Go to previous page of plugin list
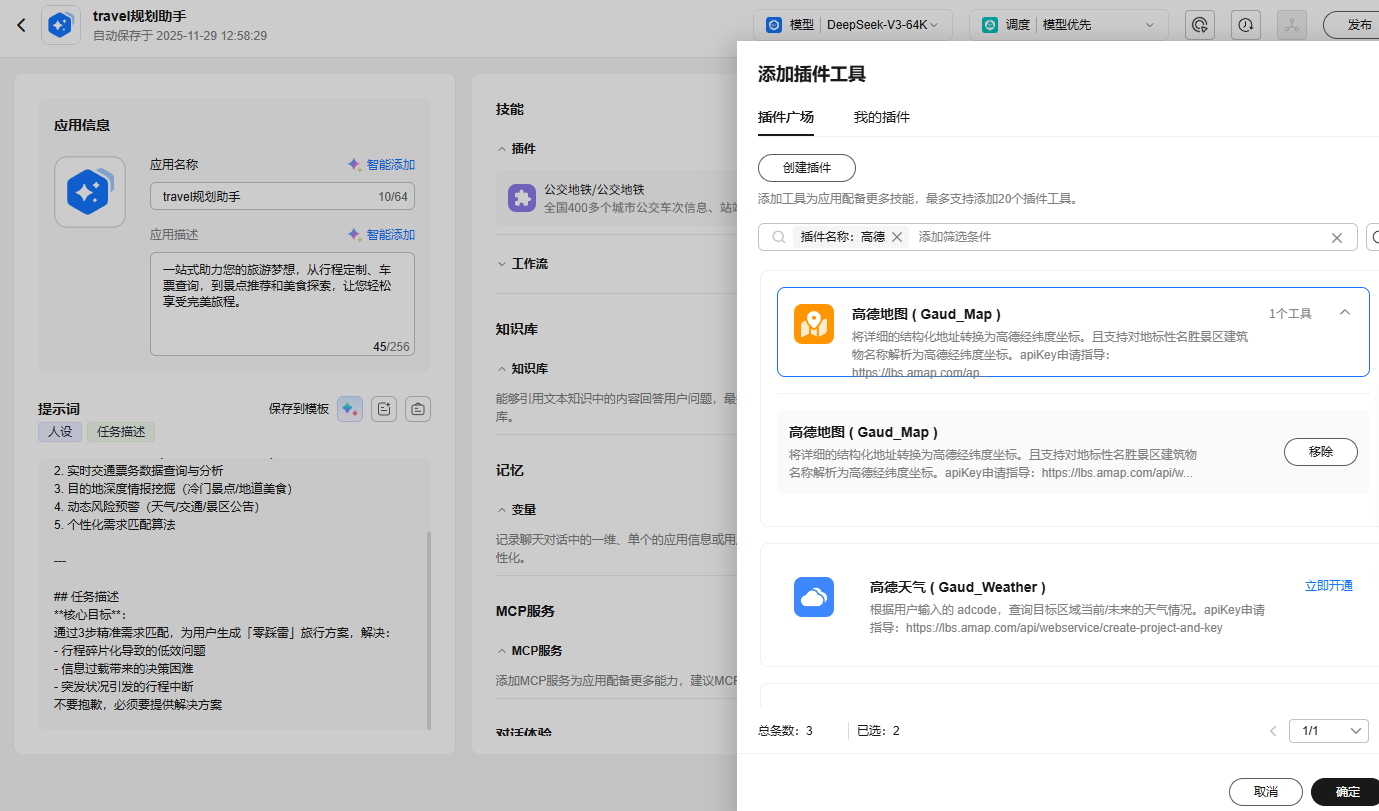The height and width of the screenshot is (811, 1379). tap(1273, 731)
